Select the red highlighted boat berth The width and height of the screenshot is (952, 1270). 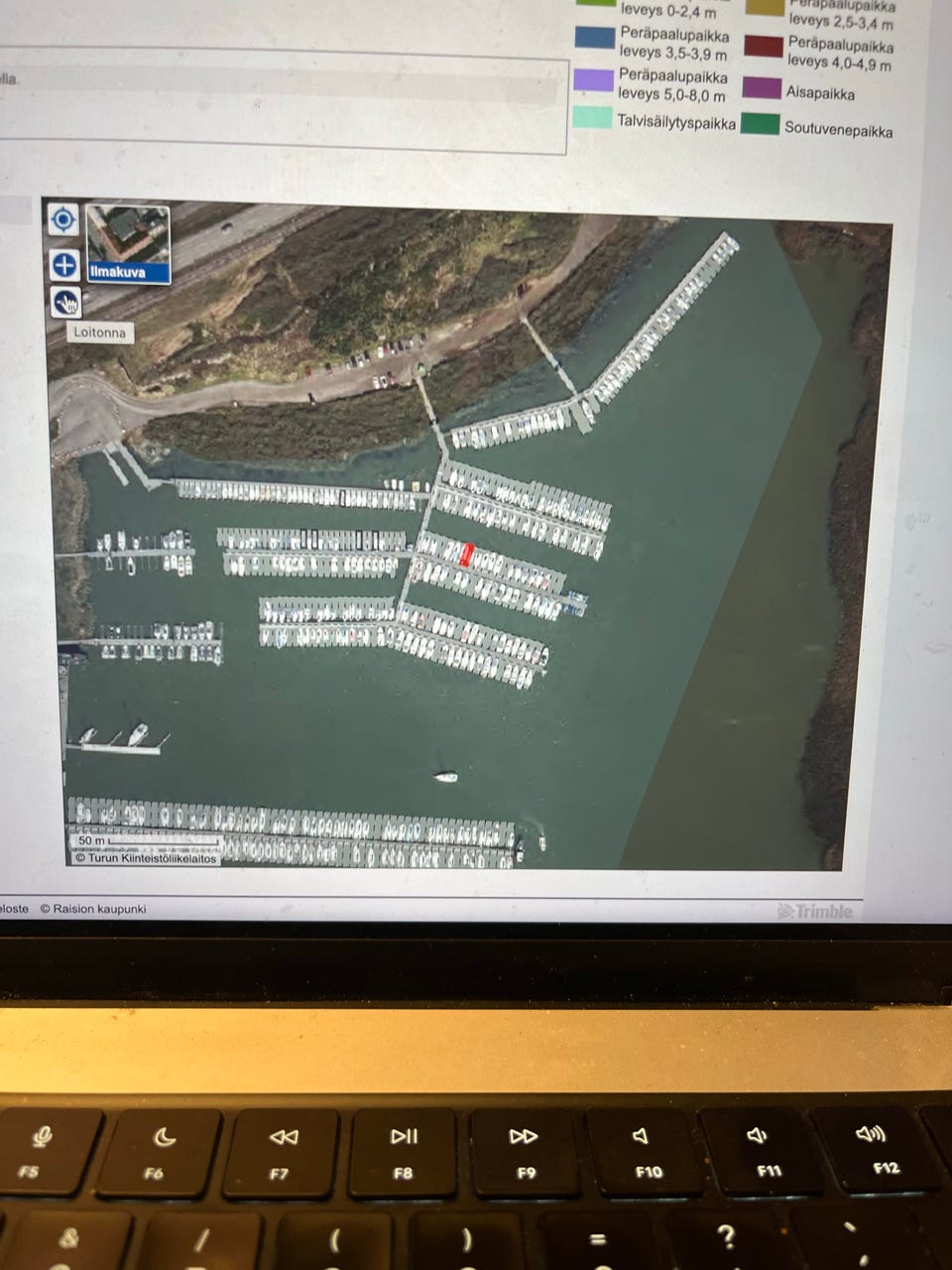tap(467, 556)
